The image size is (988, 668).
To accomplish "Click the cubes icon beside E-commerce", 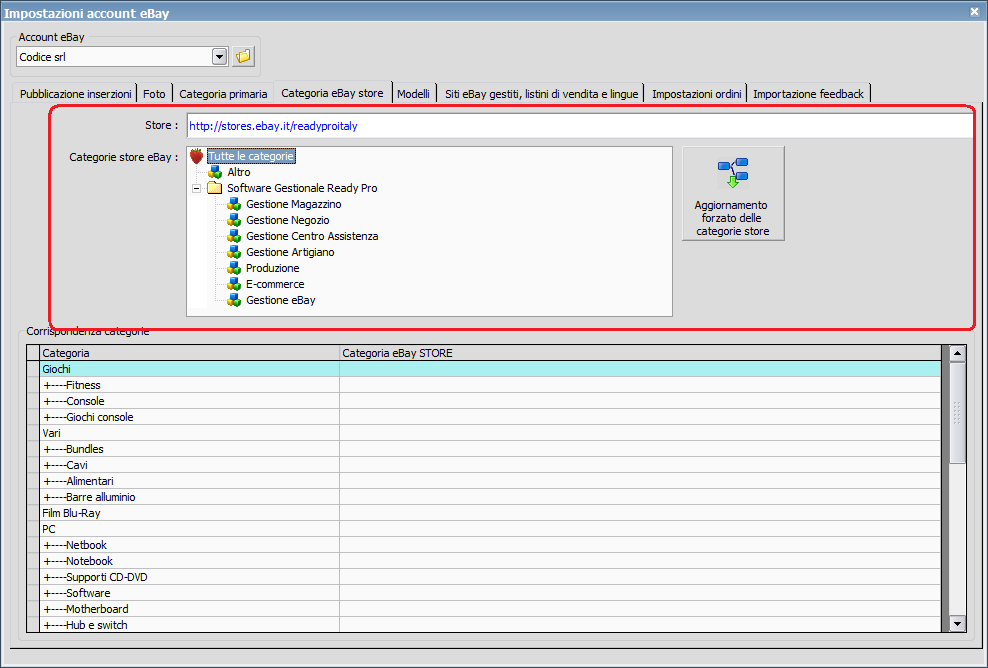I will 234,284.
